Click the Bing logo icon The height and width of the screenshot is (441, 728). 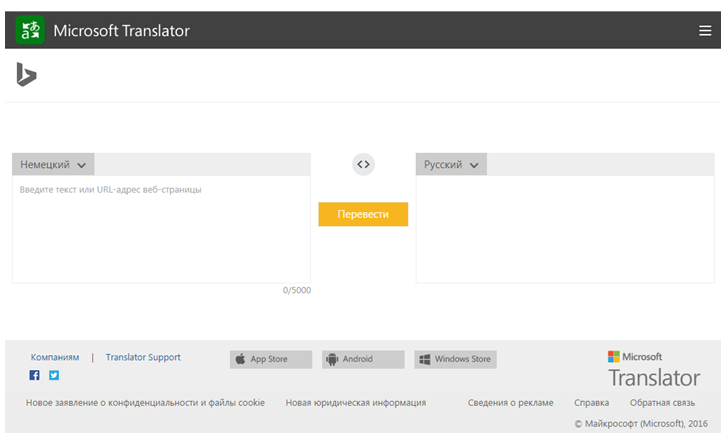pos(26,75)
